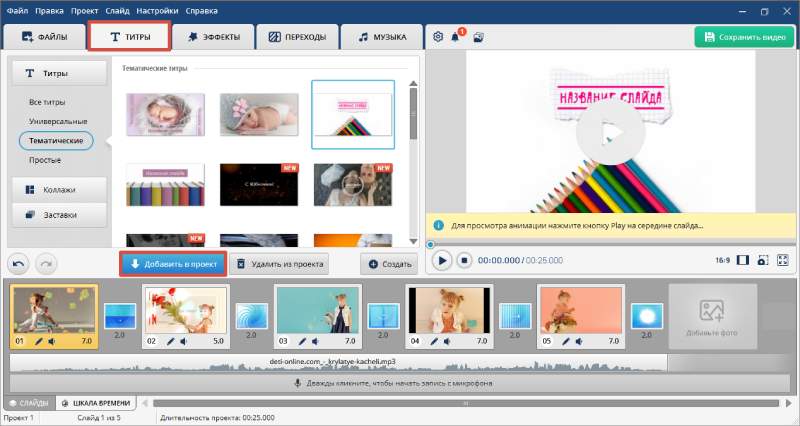
Task: Click the krylatye-kacheli.mp3 audio track
Action: [x=338, y=363]
